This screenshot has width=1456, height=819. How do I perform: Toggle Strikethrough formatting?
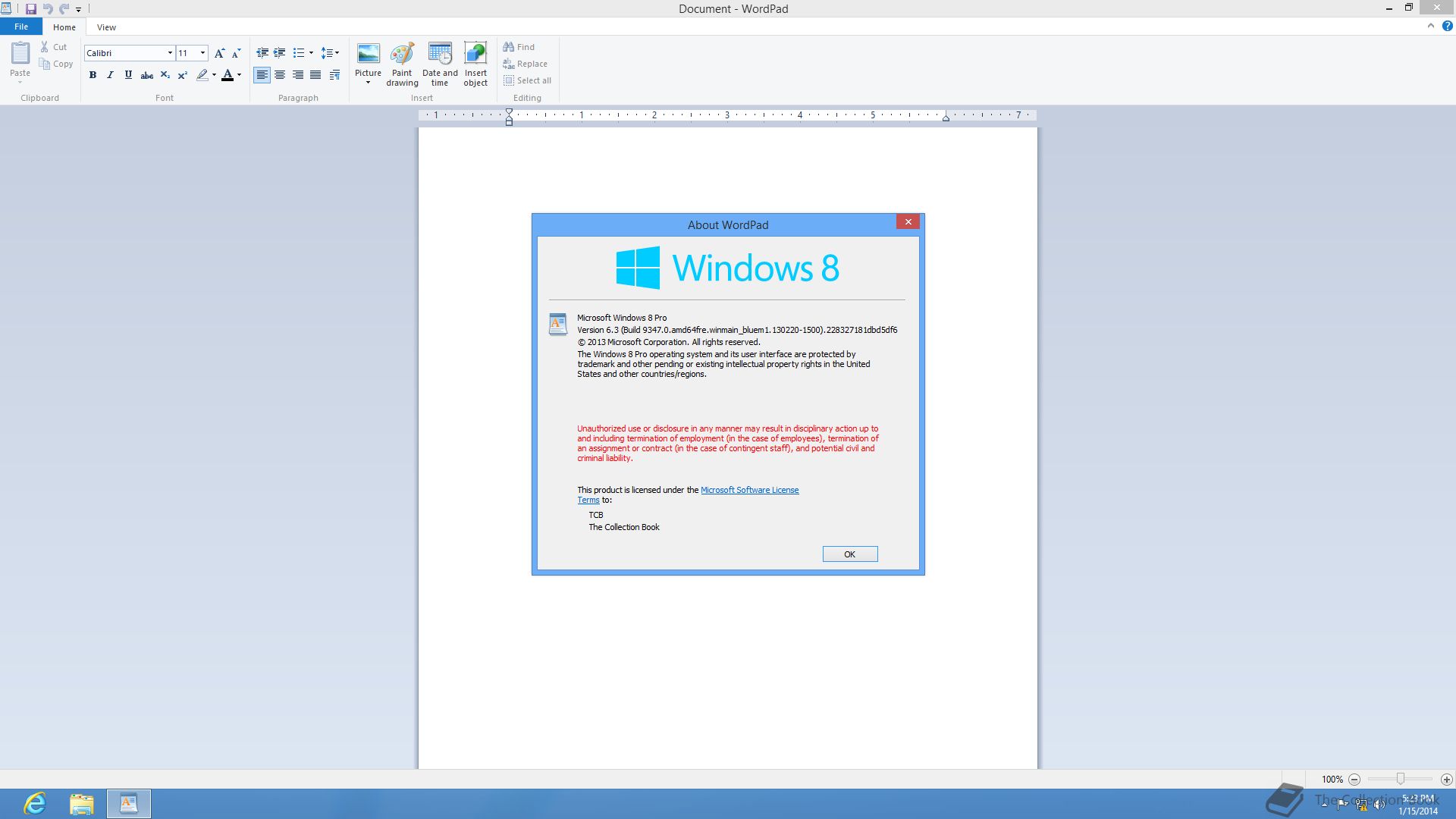tap(147, 75)
